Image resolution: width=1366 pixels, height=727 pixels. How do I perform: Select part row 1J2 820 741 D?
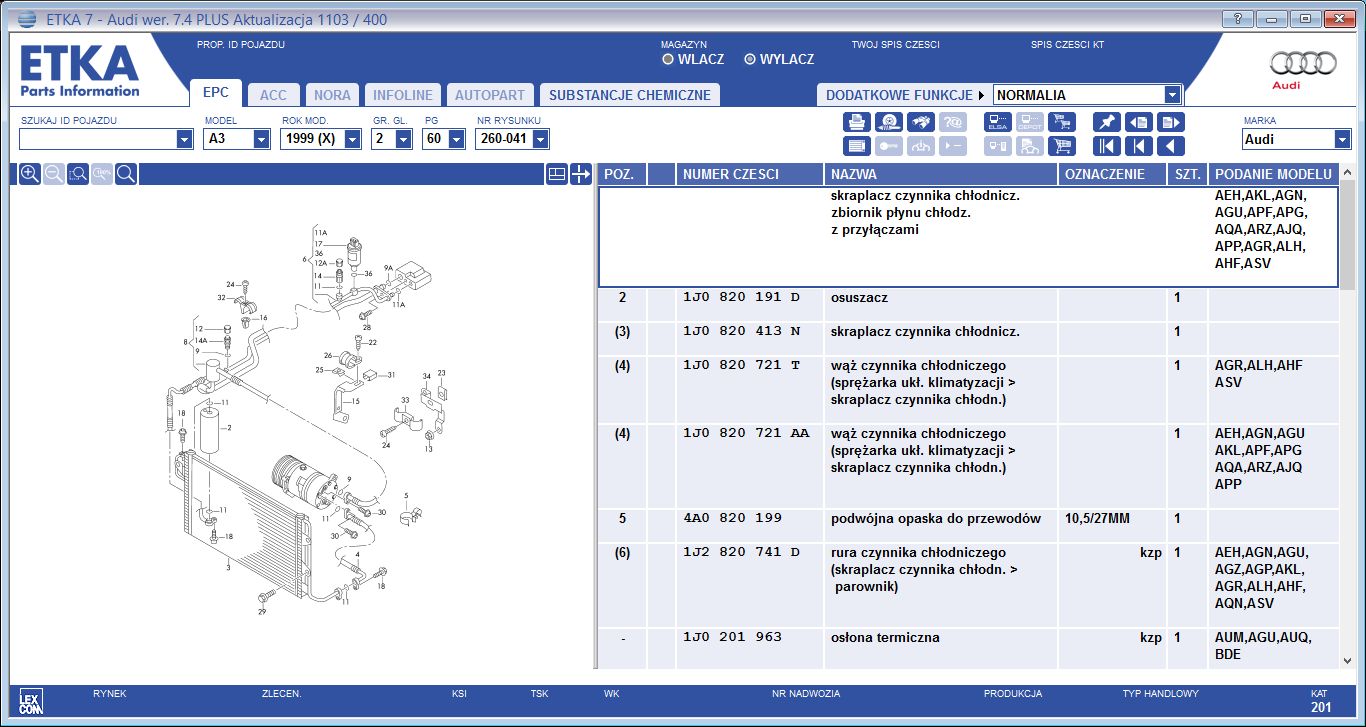click(x=967, y=586)
